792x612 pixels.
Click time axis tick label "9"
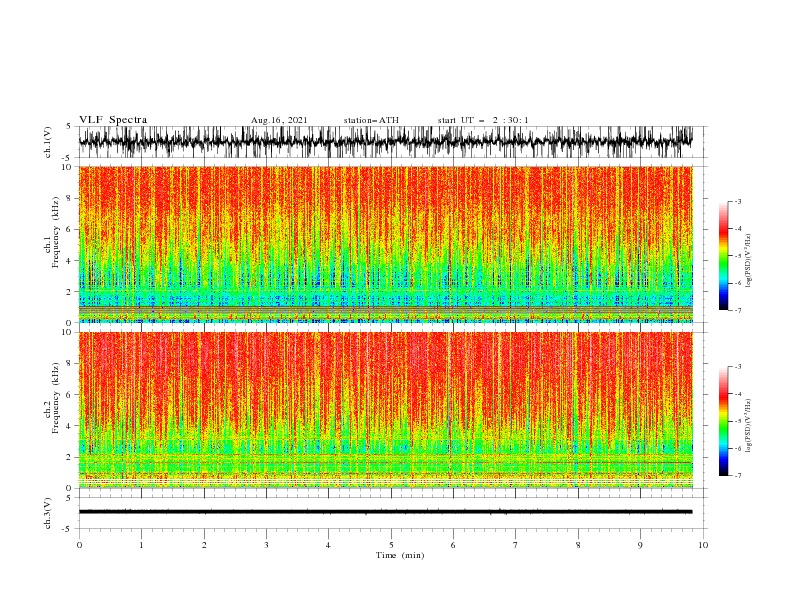pos(640,545)
